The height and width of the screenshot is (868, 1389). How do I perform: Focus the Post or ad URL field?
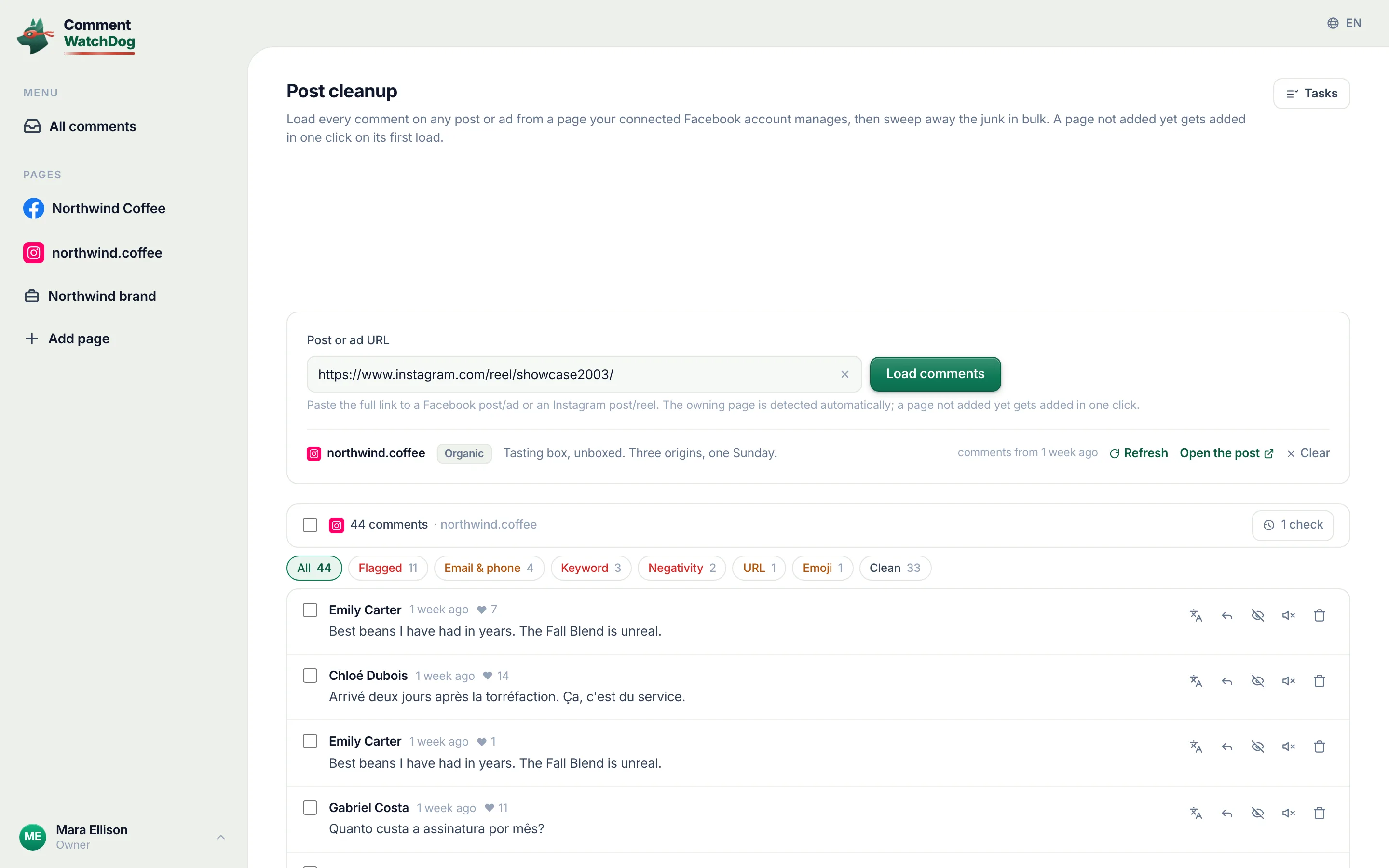pyautogui.click(x=584, y=374)
